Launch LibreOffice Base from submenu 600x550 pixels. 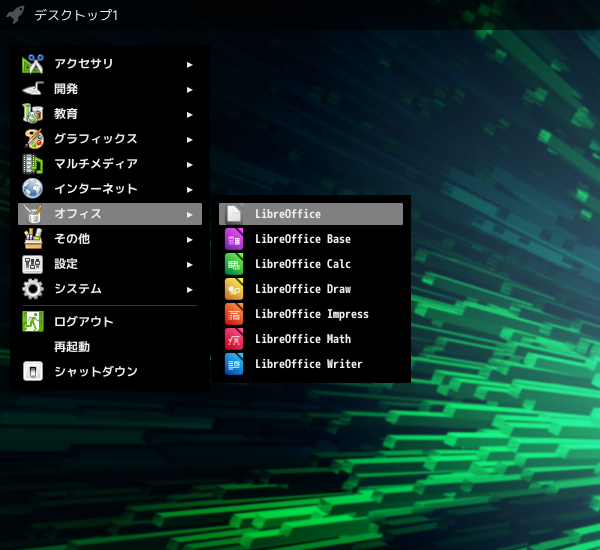pos(311,239)
